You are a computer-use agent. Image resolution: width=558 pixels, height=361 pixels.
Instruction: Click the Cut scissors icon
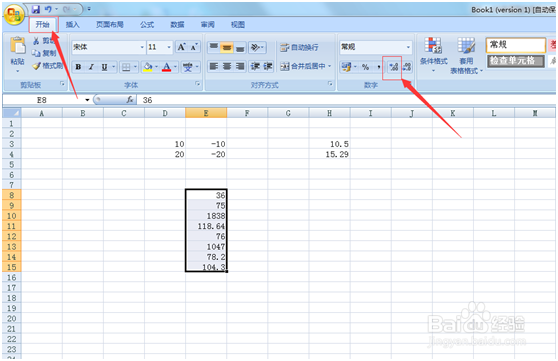click(x=36, y=41)
